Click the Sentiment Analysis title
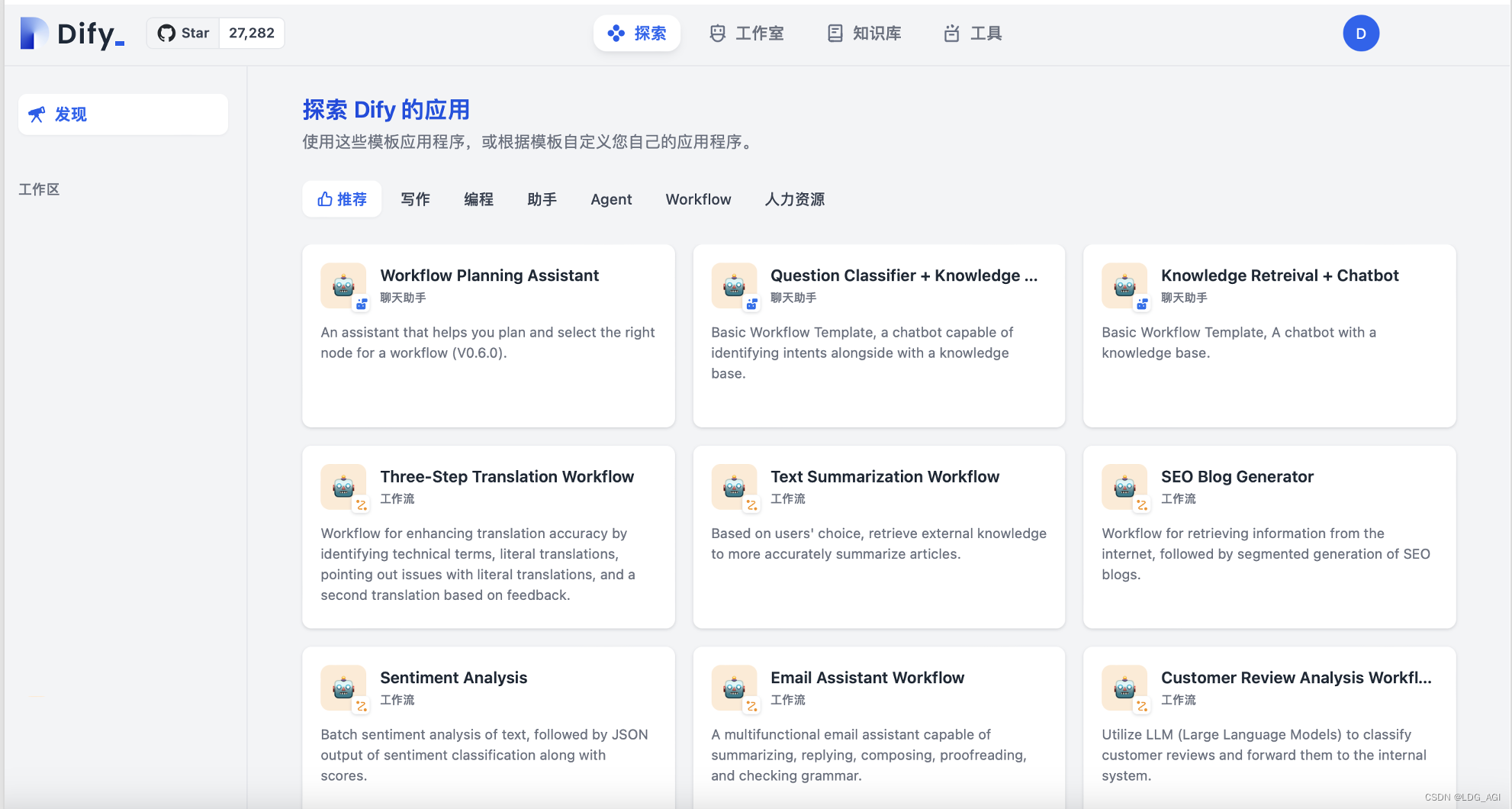 pyautogui.click(x=454, y=678)
